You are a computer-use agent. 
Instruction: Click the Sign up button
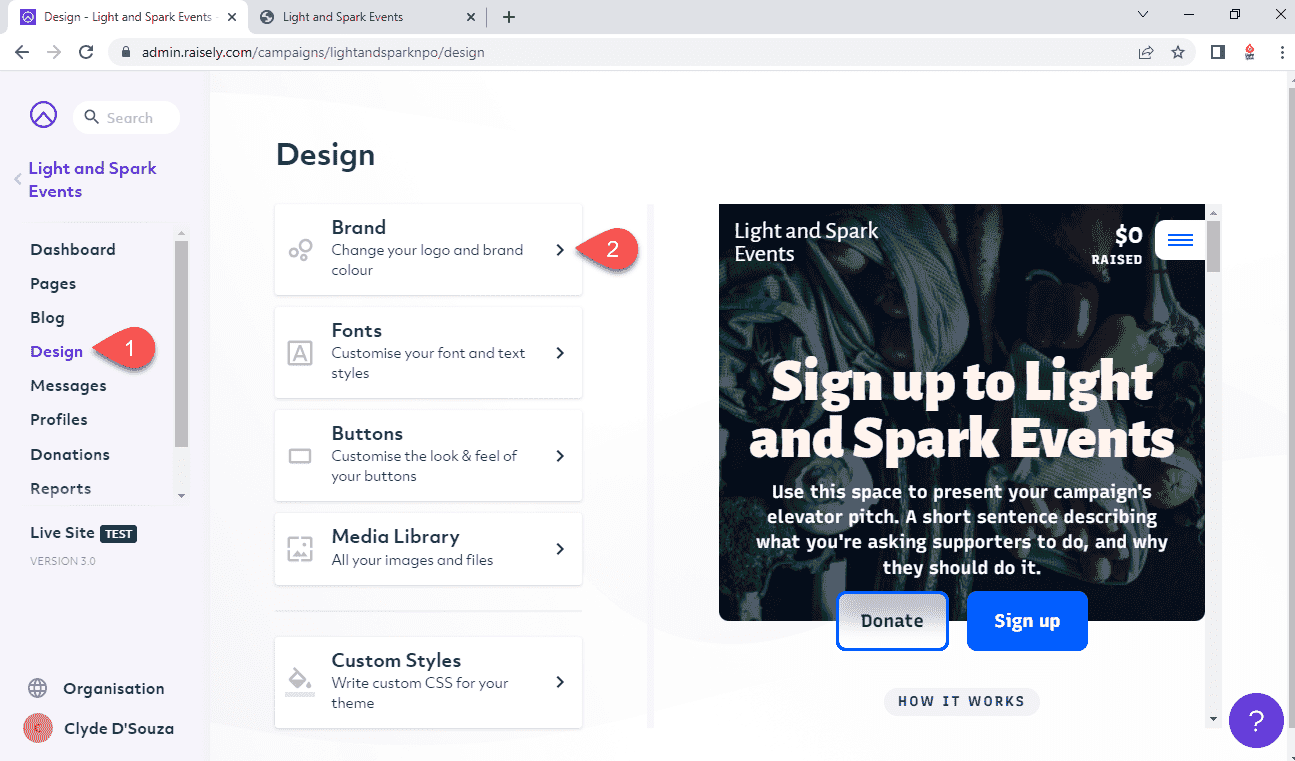pyautogui.click(x=1027, y=621)
